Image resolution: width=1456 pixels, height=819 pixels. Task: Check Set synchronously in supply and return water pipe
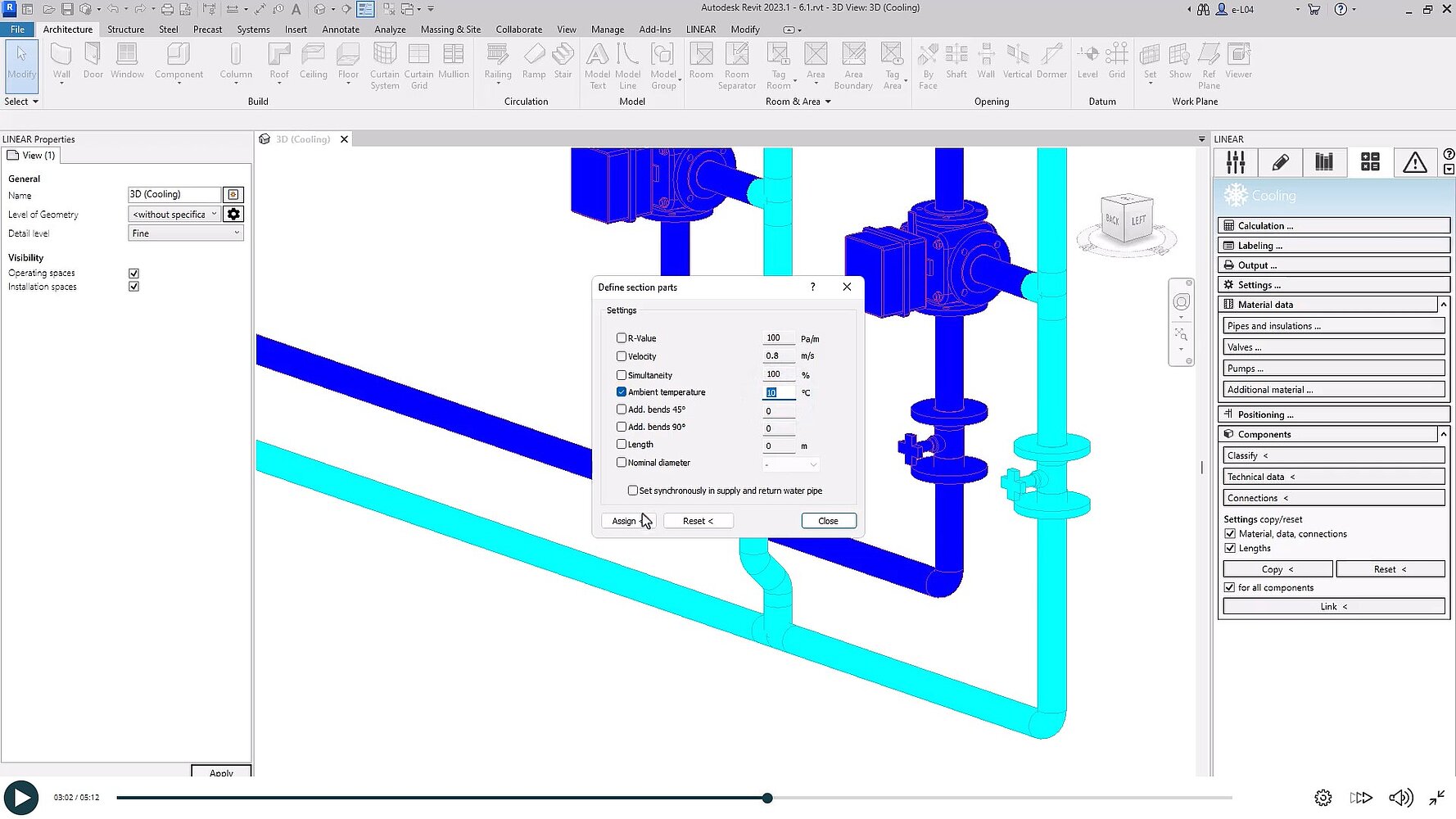pyautogui.click(x=632, y=490)
